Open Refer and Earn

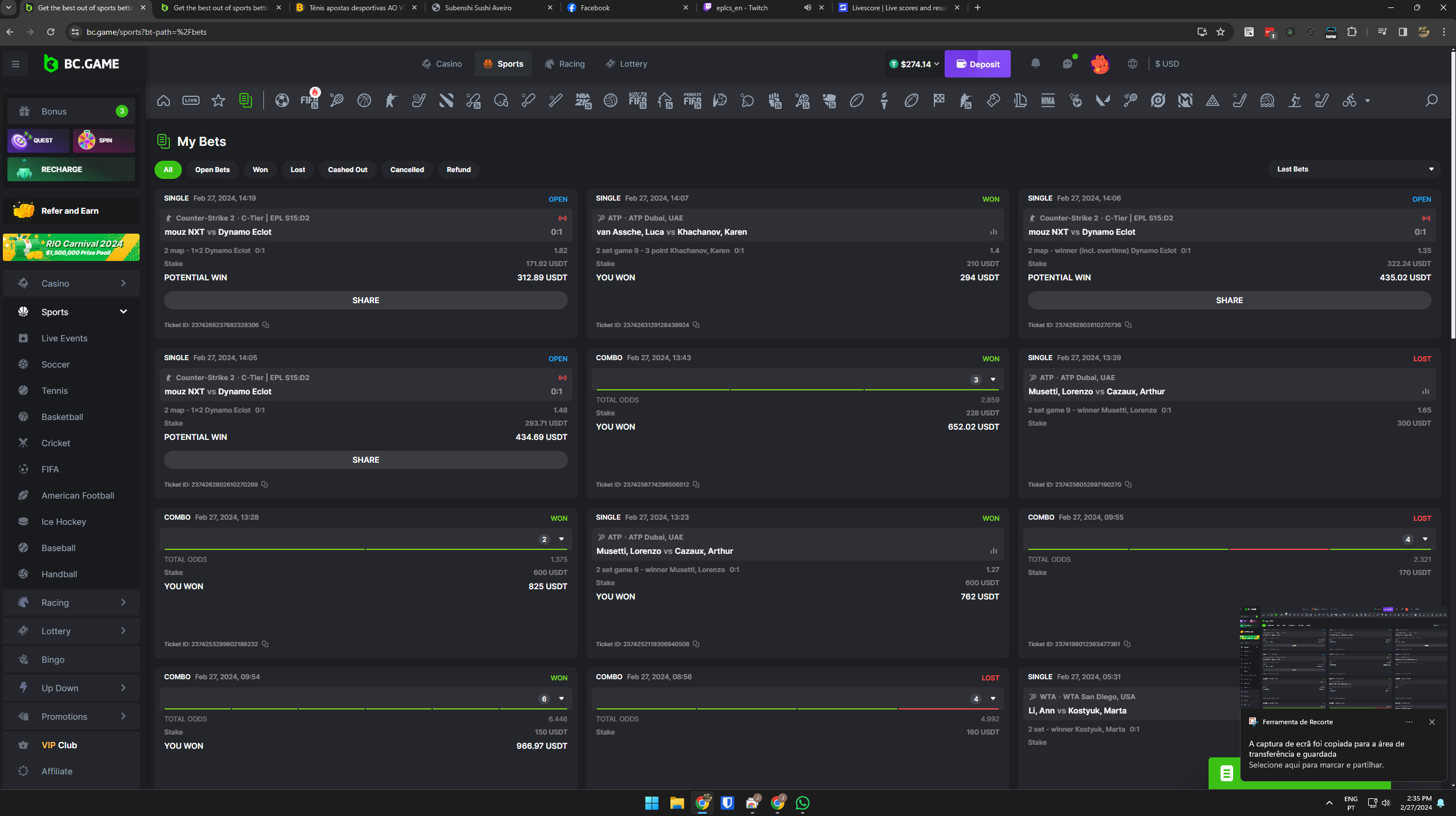click(x=71, y=210)
